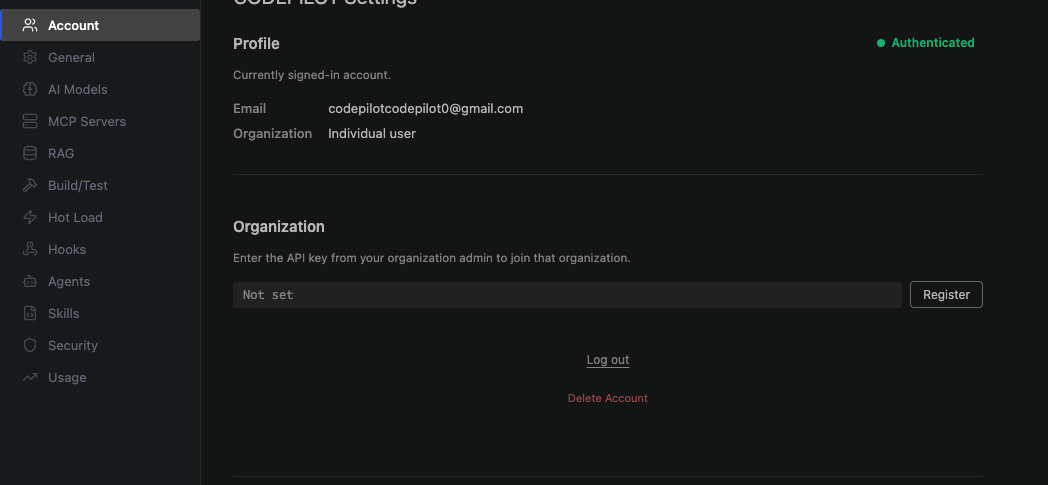View the Usage section

[100, 378]
